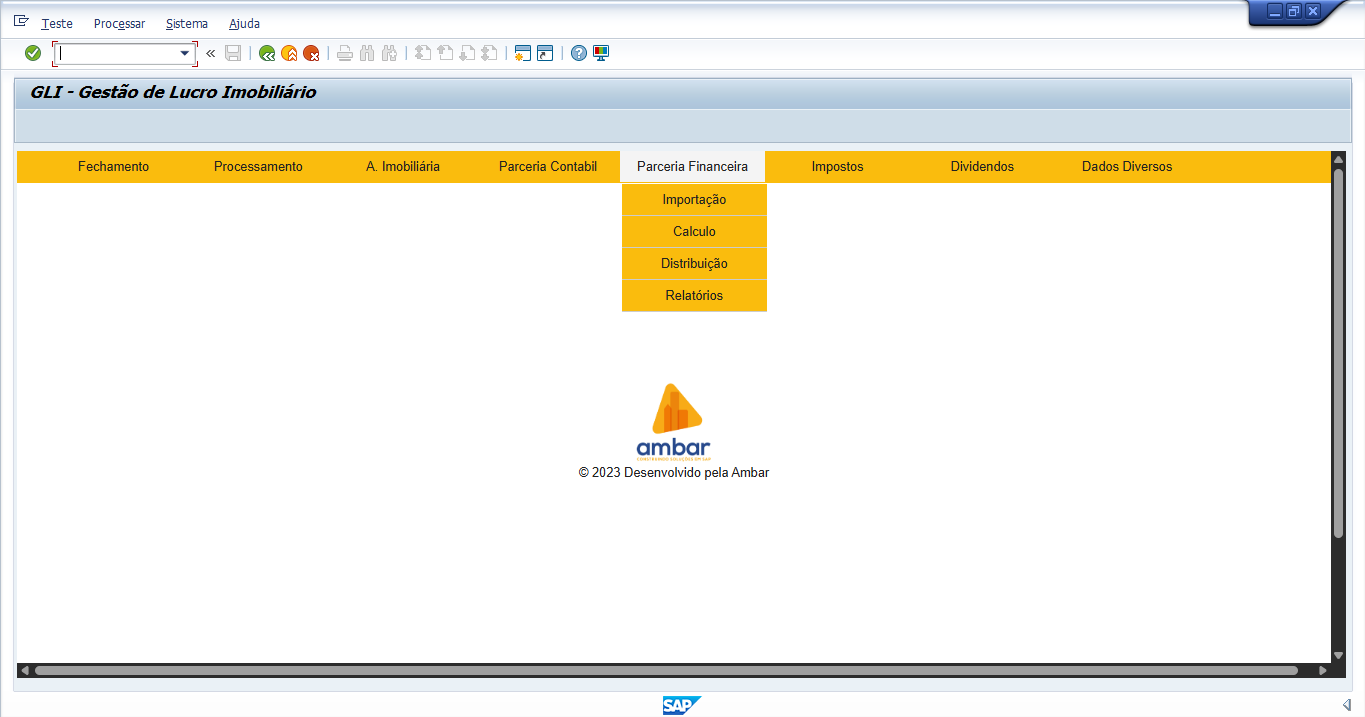Viewport: 1365px width, 717px height.
Task: Open the Dividendos tab
Action: 982,167
